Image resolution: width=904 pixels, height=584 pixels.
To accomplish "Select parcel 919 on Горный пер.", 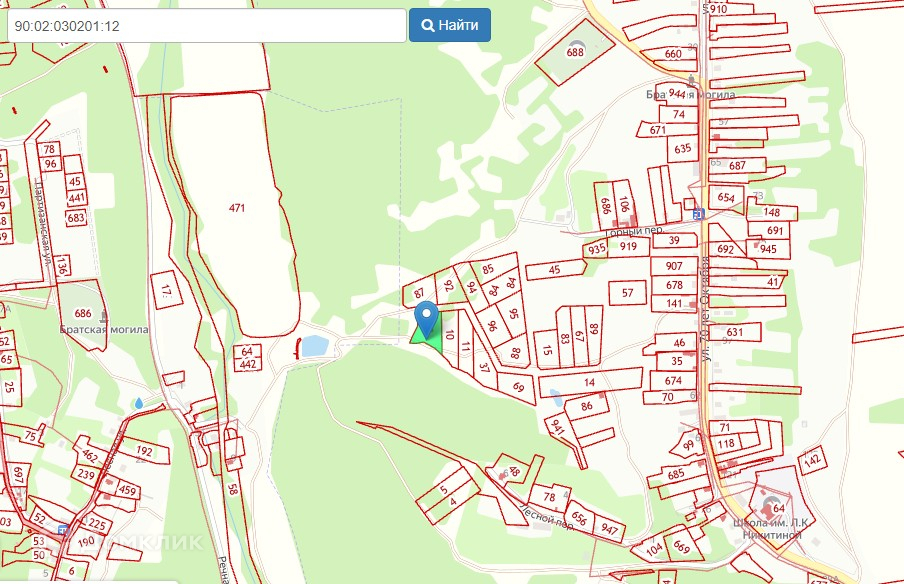I will [x=628, y=246].
